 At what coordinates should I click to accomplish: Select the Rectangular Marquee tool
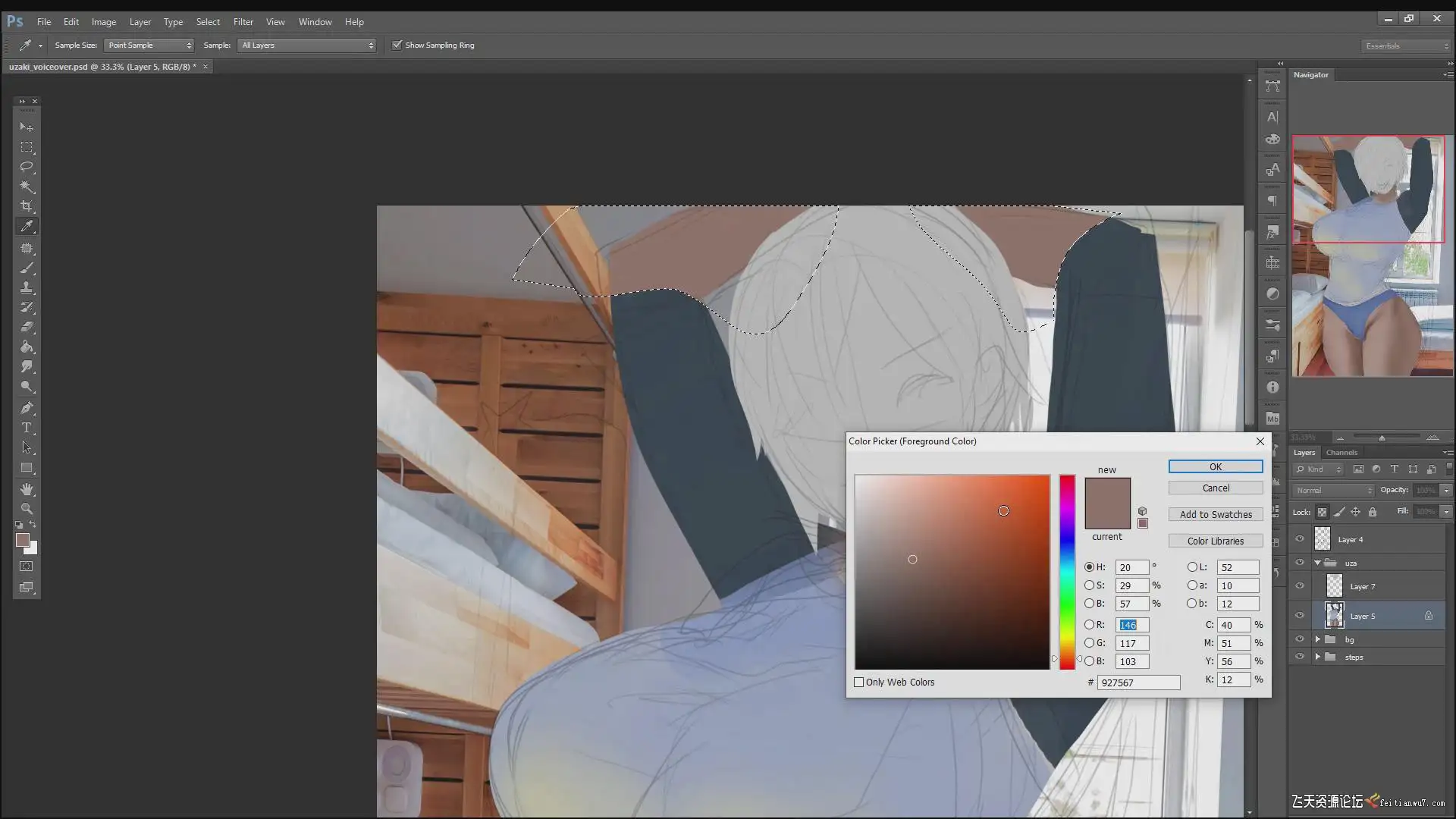[x=27, y=147]
